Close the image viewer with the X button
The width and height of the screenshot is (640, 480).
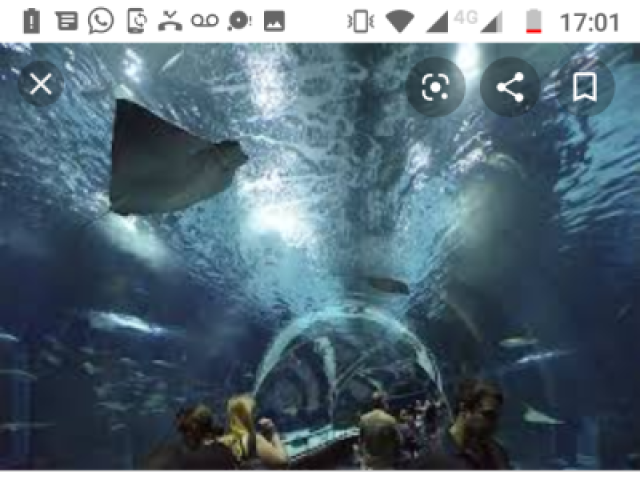point(41,85)
